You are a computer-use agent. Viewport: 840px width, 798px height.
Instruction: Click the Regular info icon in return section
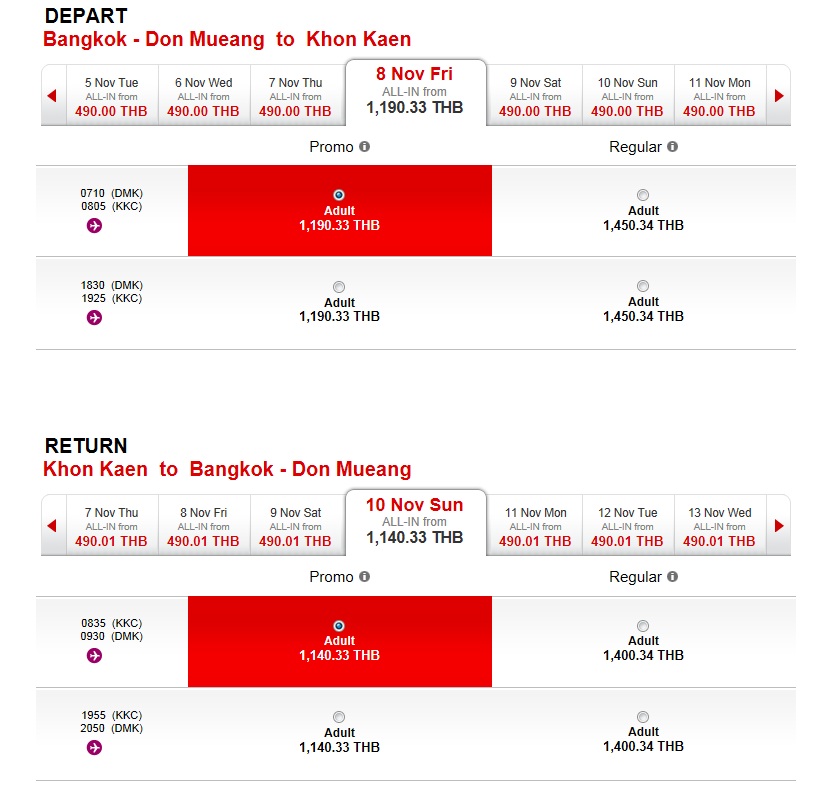click(672, 577)
